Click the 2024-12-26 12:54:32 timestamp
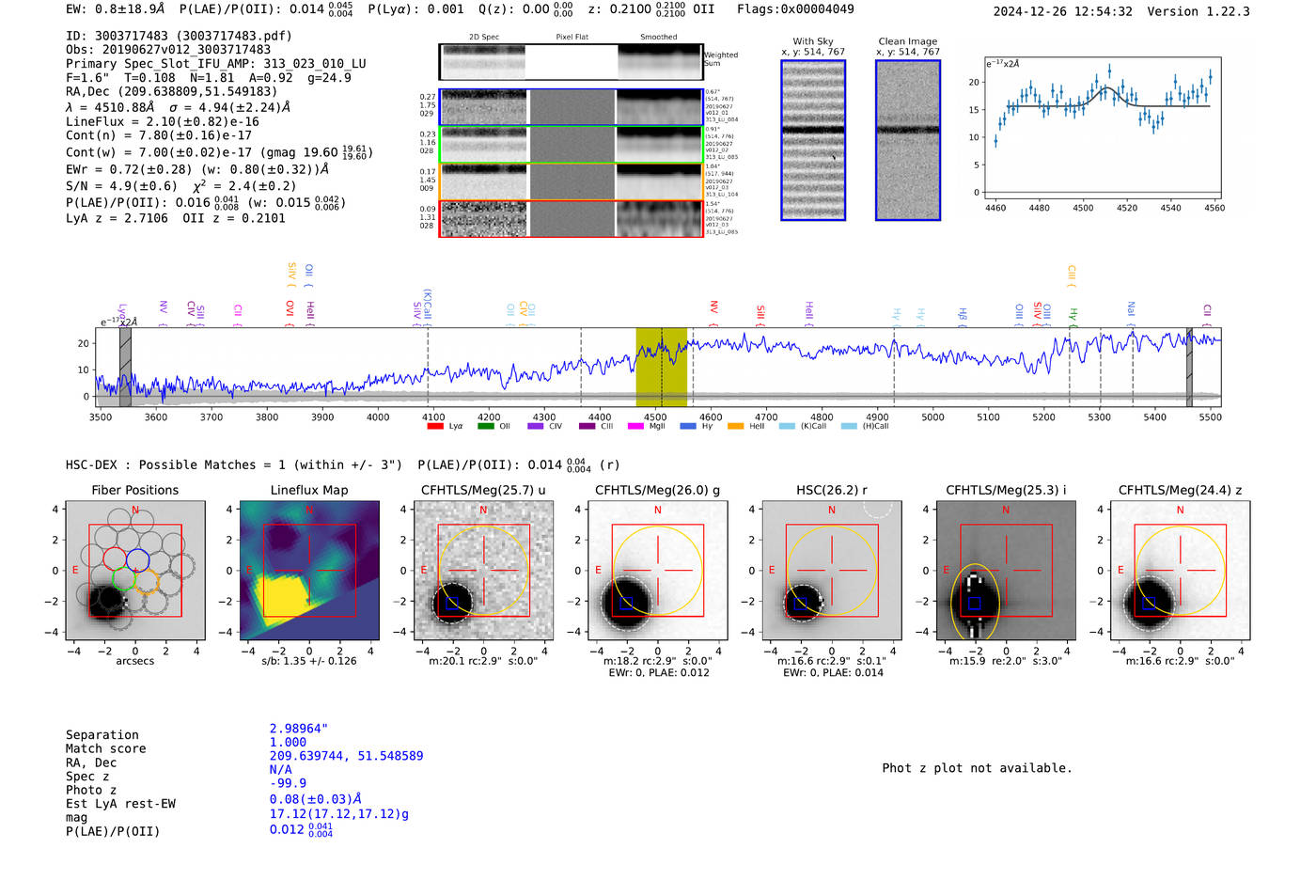The width and height of the screenshot is (1316, 896). coord(1063,11)
